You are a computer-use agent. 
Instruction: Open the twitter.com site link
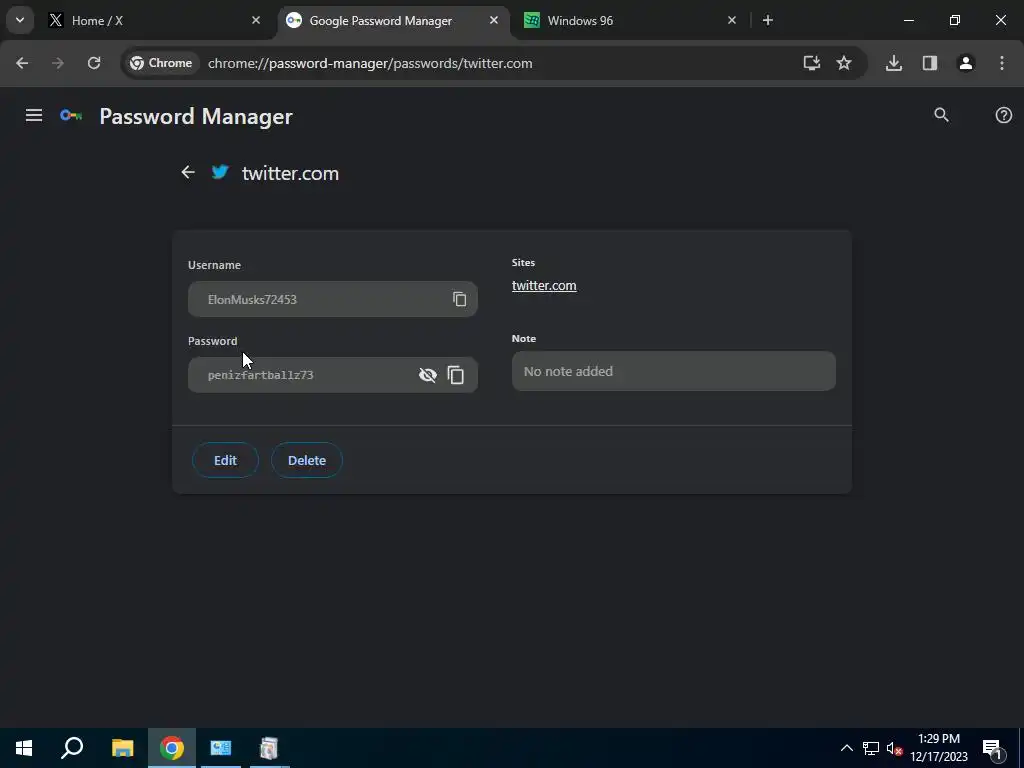coord(544,286)
